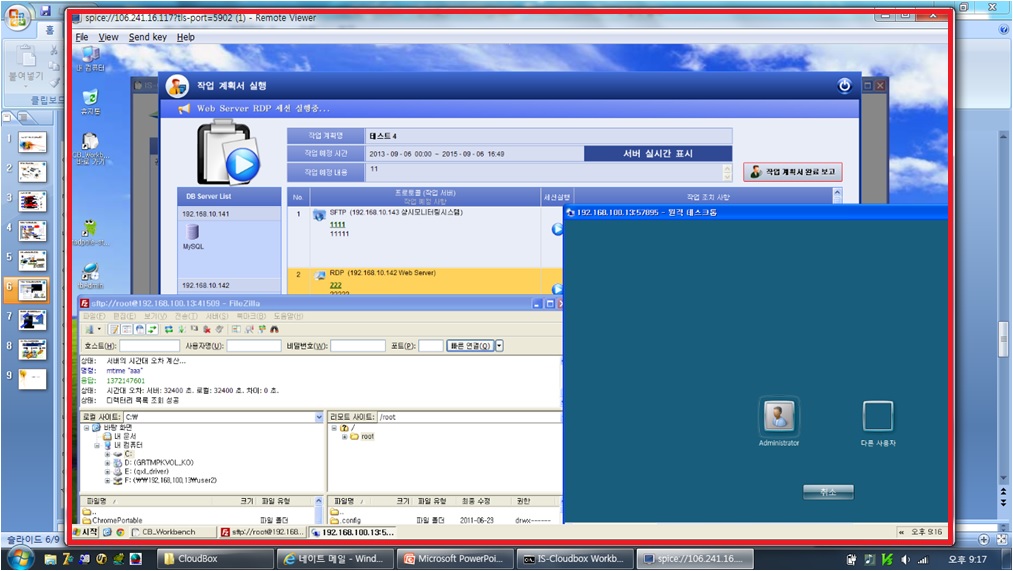Click the work plan completion report button

pyautogui.click(x=792, y=172)
